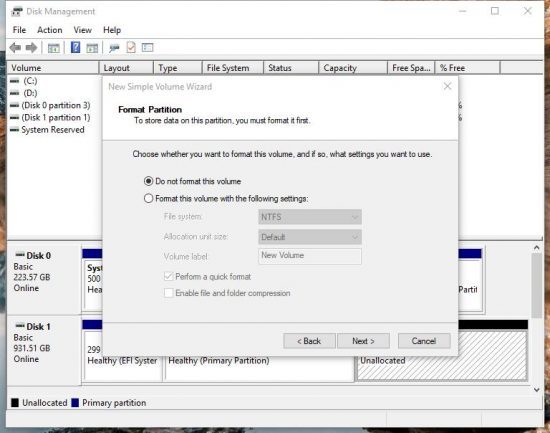This screenshot has height=433, width=550.
Task: Open the Help question-mark toolbar icon
Action: [75, 47]
